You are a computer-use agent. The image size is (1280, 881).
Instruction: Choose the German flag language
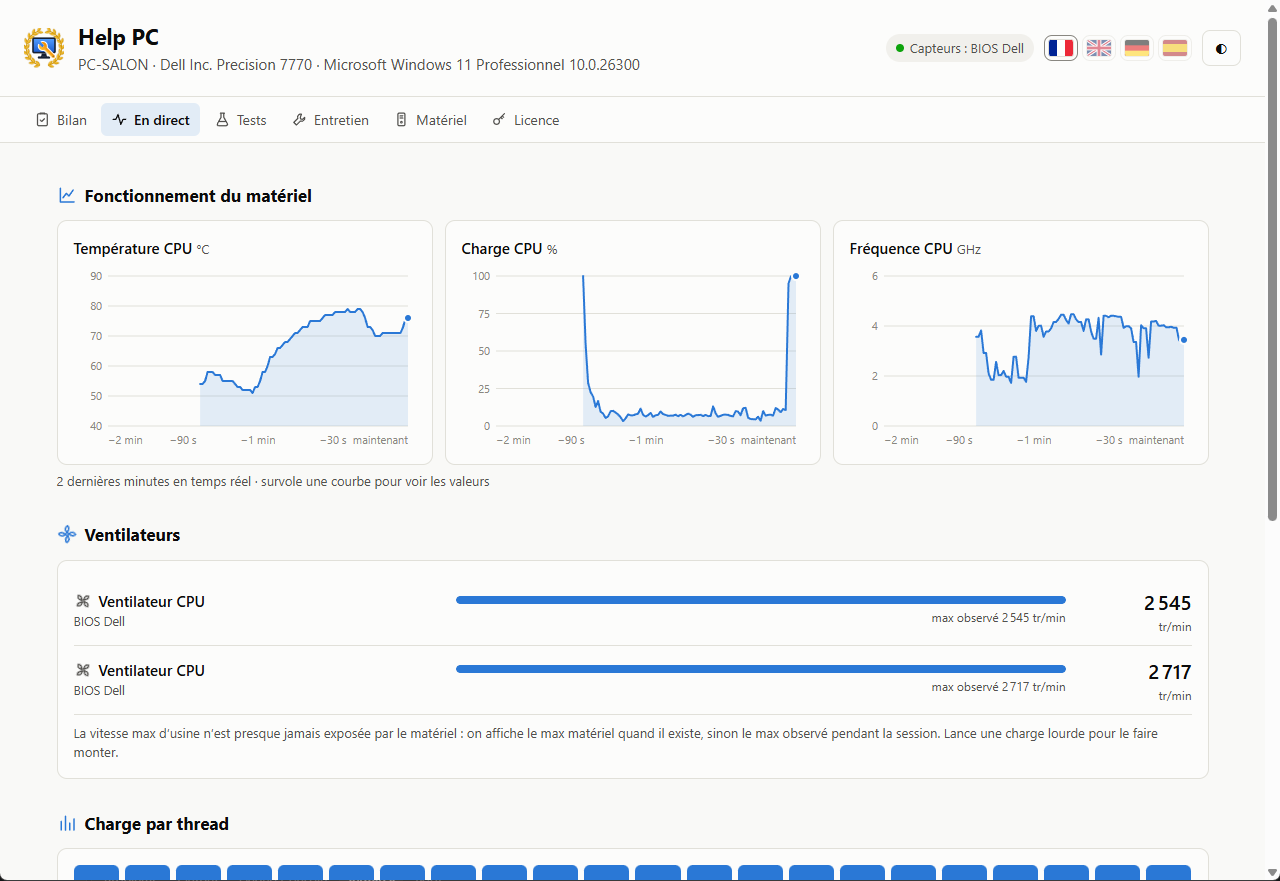click(x=1137, y=48)
